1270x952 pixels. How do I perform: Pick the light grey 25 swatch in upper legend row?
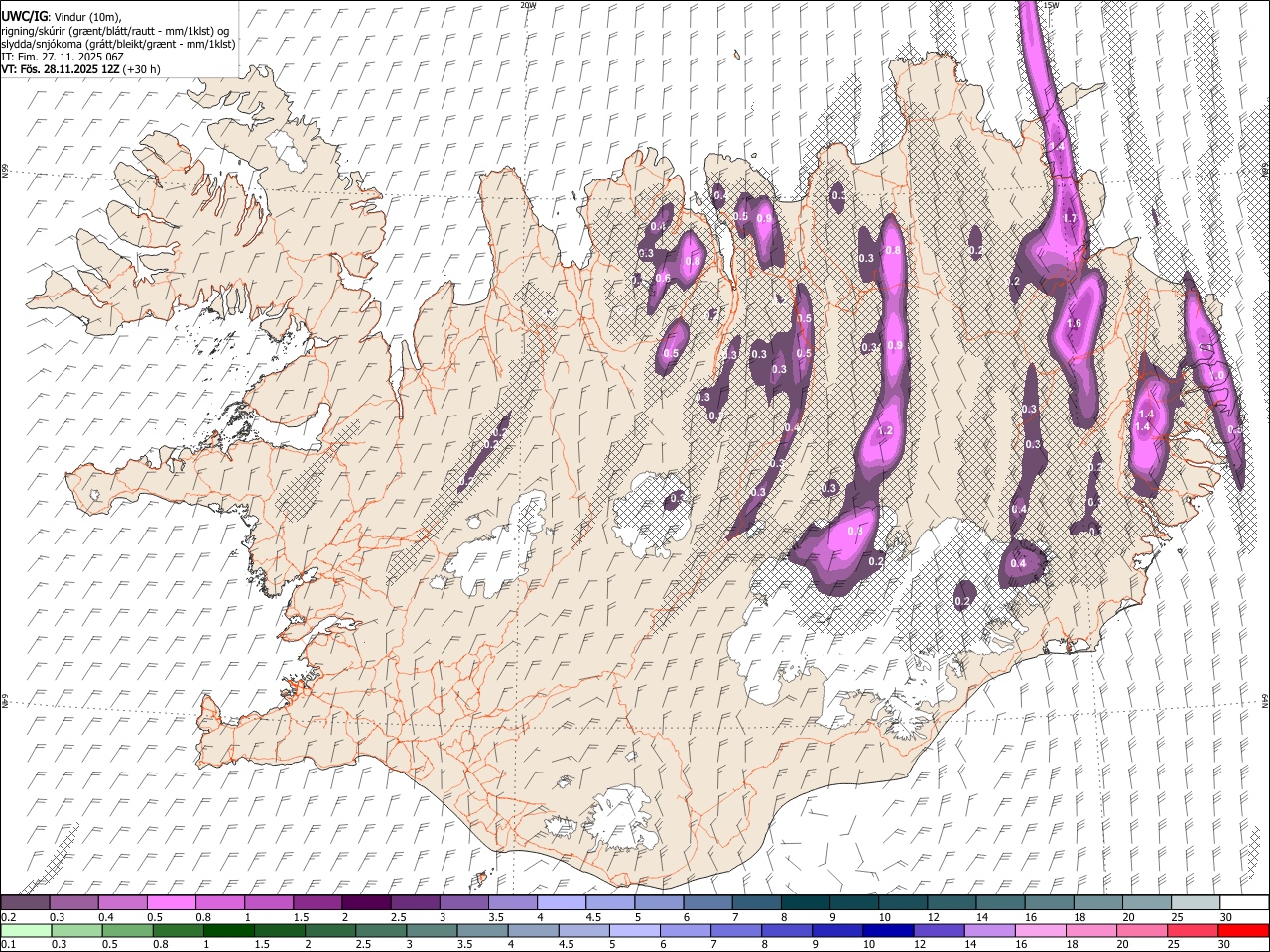click(x=1195, y=902)
